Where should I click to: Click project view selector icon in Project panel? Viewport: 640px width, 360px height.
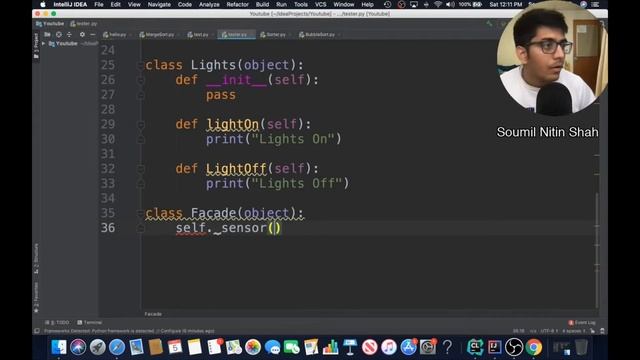tap(47, 35)
